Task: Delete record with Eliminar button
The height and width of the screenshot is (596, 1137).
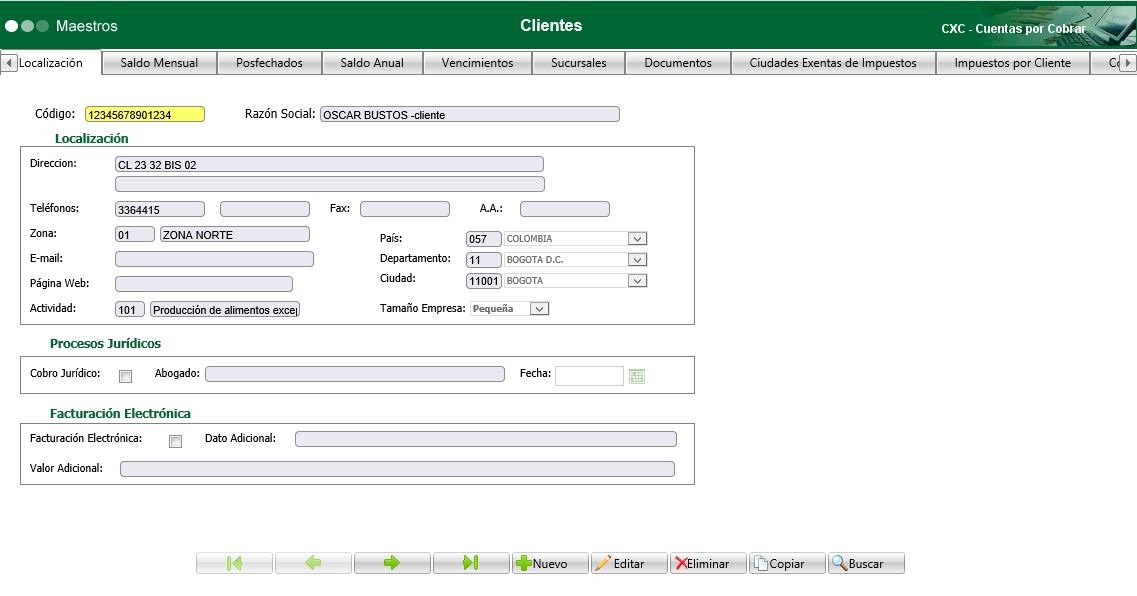Action: coord(708,564)
